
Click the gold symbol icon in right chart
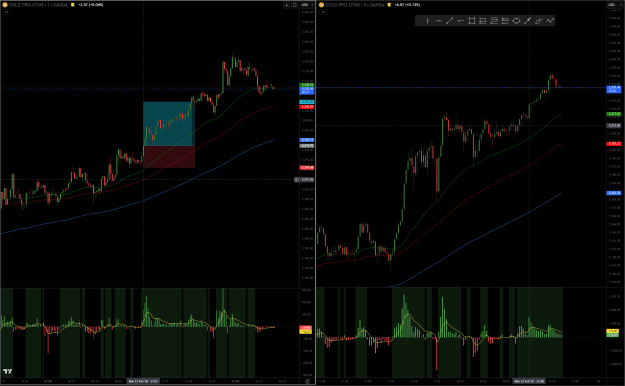[321, 5]
